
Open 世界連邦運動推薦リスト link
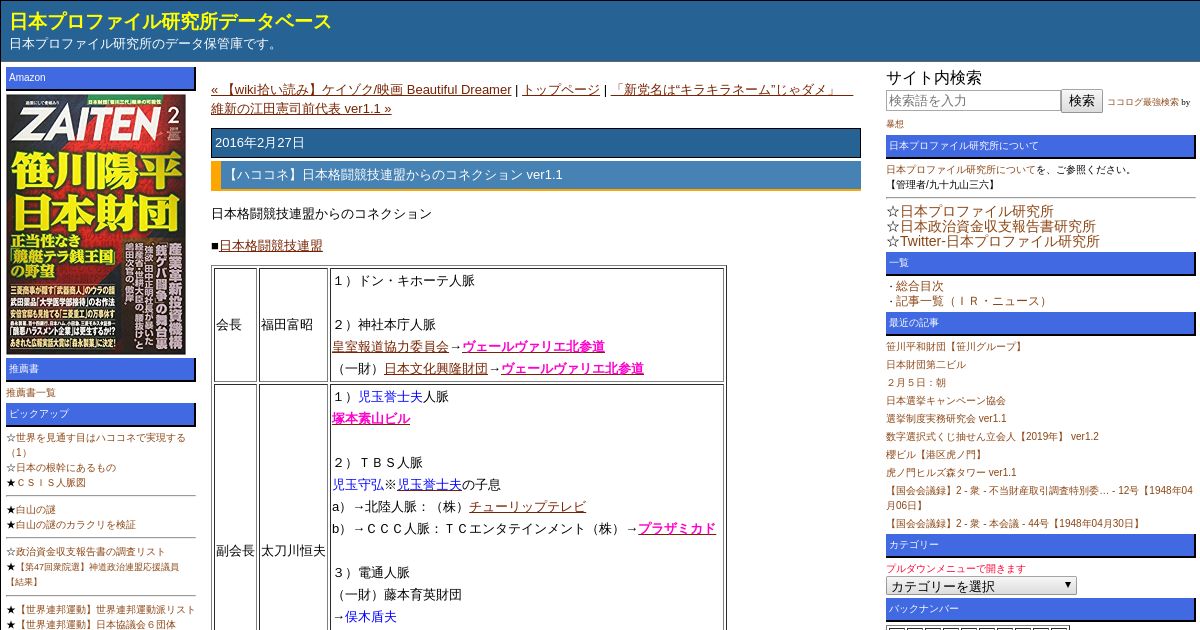106,609
